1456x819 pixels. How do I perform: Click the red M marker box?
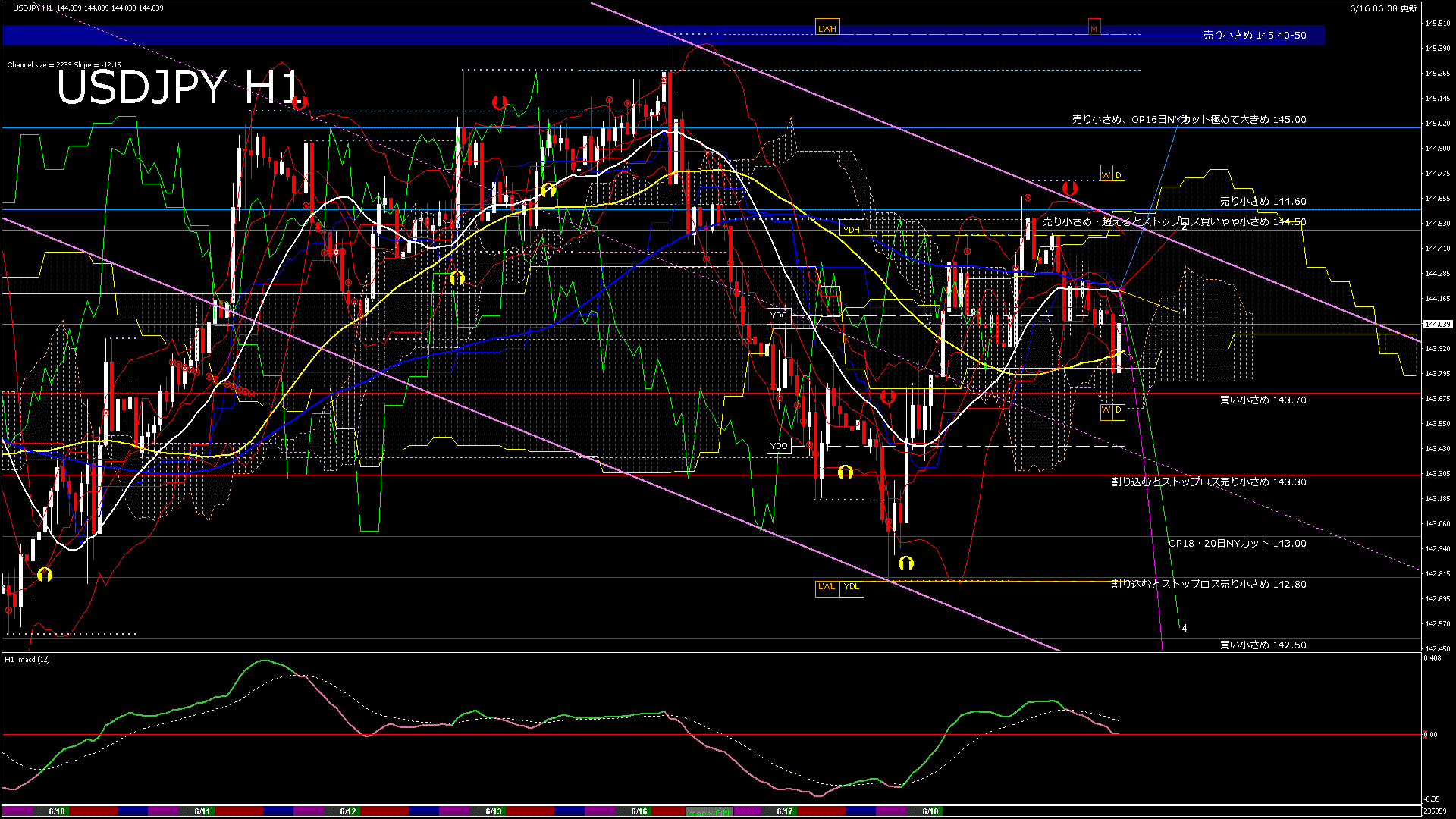(1094, 29)
